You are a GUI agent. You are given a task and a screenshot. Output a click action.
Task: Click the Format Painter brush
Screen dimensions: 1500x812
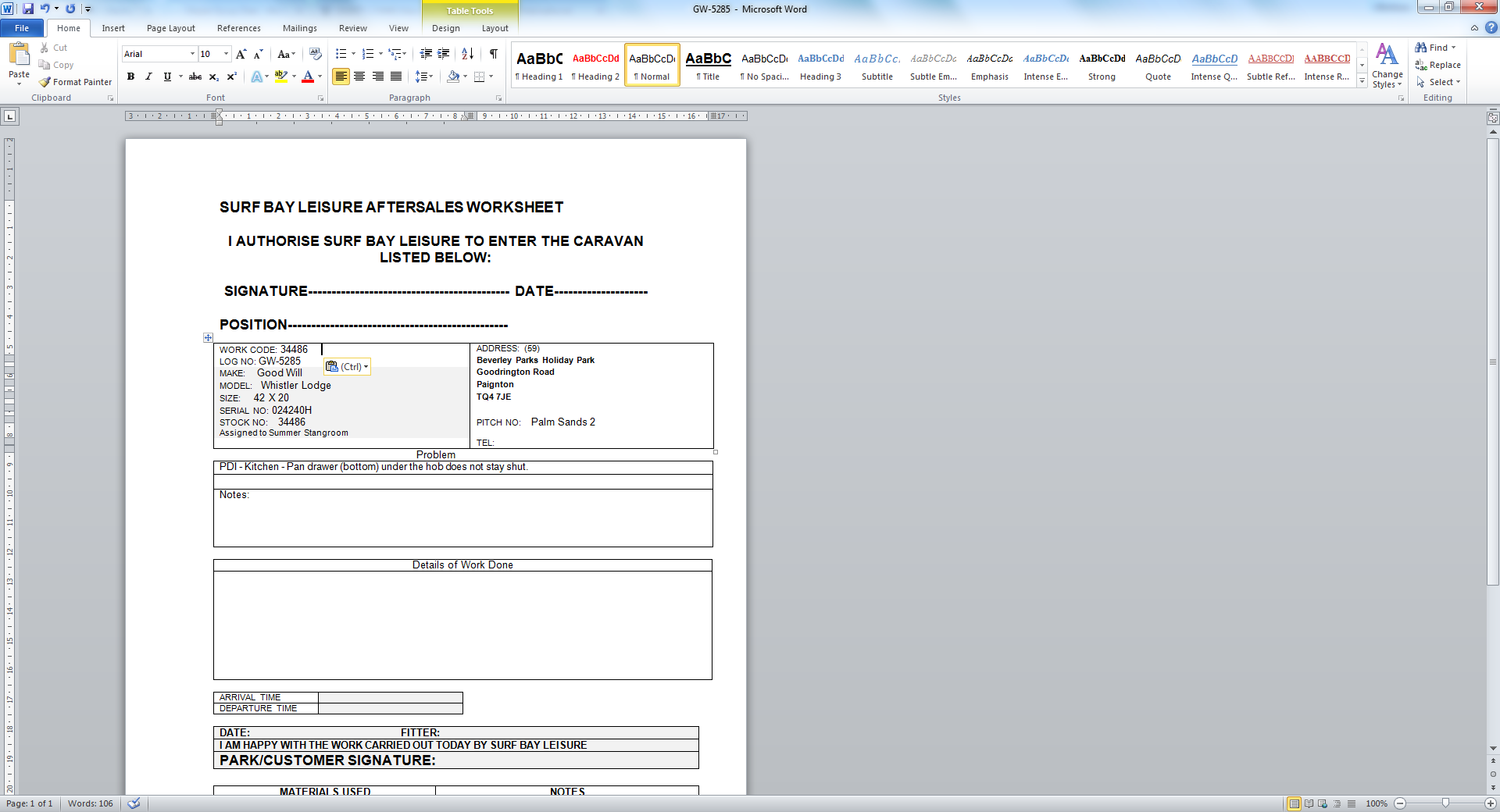(x=45, y=82)
